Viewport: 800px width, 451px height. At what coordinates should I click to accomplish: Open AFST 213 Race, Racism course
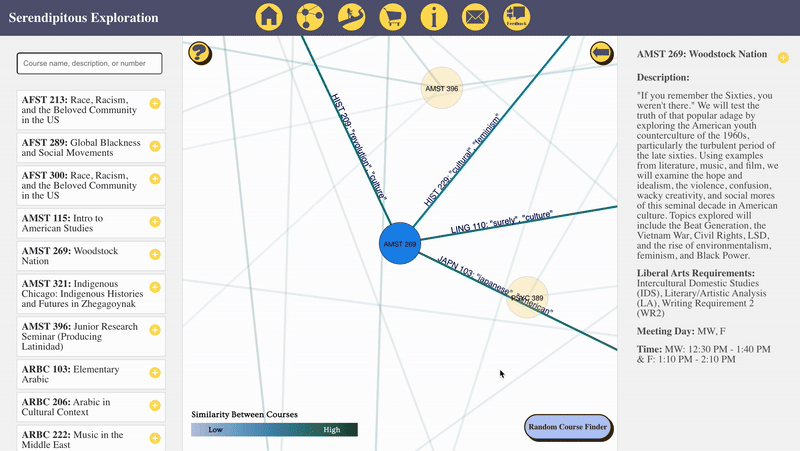[x=91, y=110]
